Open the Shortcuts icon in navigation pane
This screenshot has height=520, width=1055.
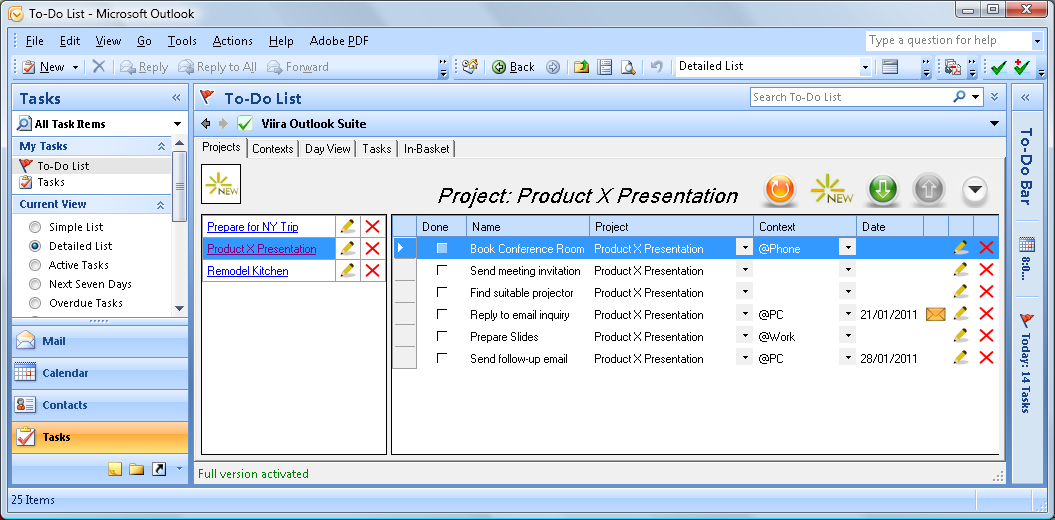159,469
